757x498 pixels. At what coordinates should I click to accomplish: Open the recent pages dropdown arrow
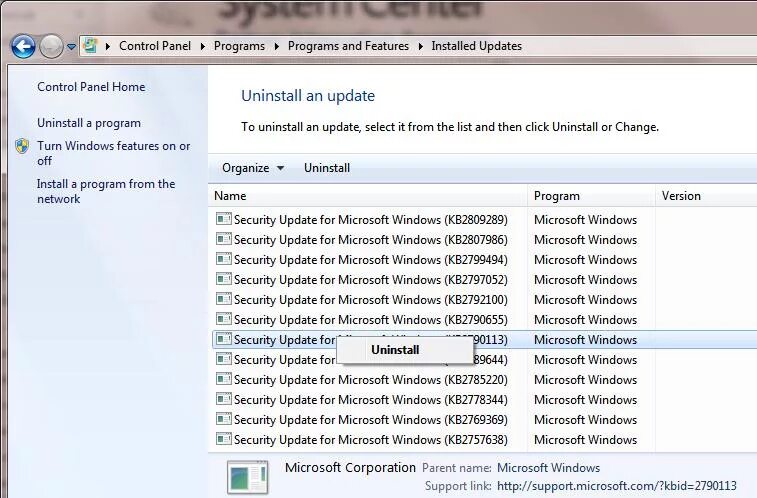point(71,47)
